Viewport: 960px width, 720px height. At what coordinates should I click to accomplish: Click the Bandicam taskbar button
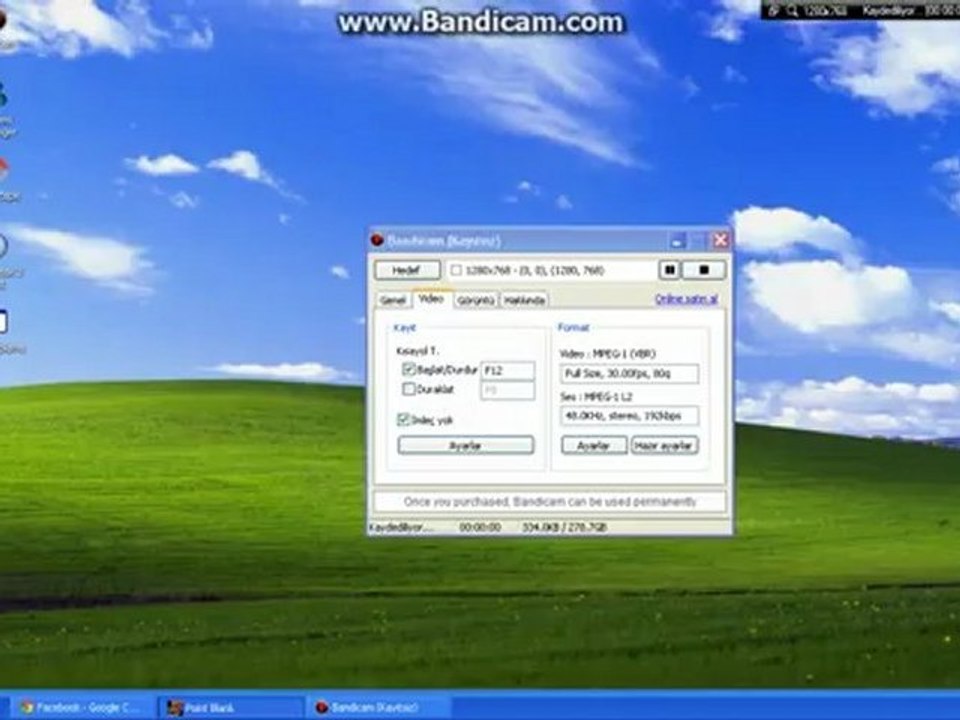378,708
